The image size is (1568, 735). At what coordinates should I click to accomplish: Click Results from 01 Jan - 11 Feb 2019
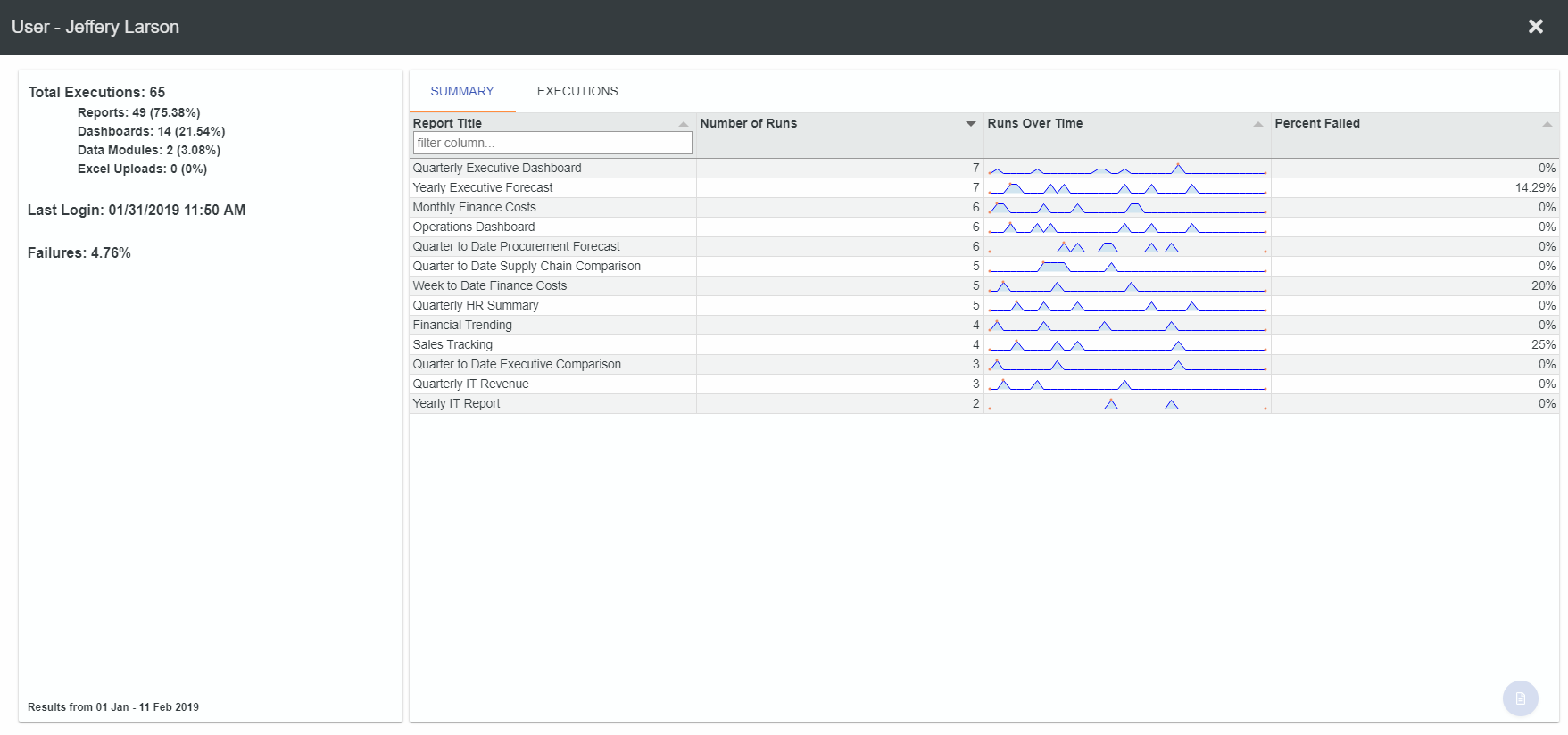(x=113, y=706)
